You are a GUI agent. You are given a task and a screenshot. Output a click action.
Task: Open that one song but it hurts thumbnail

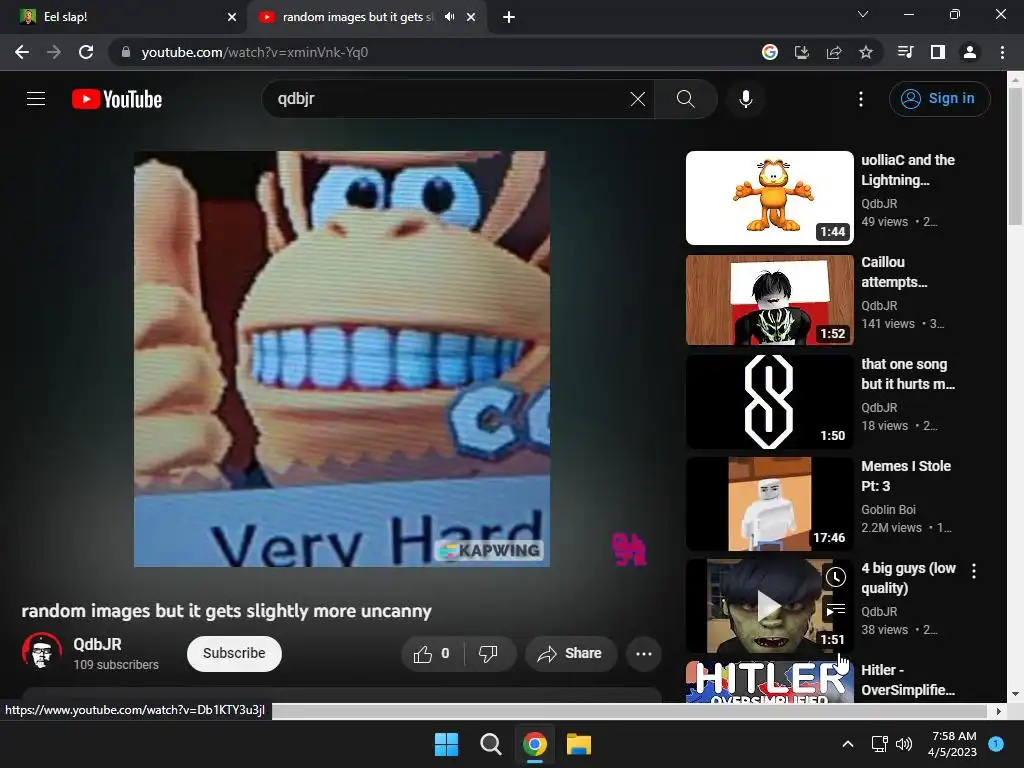point(769,402)
